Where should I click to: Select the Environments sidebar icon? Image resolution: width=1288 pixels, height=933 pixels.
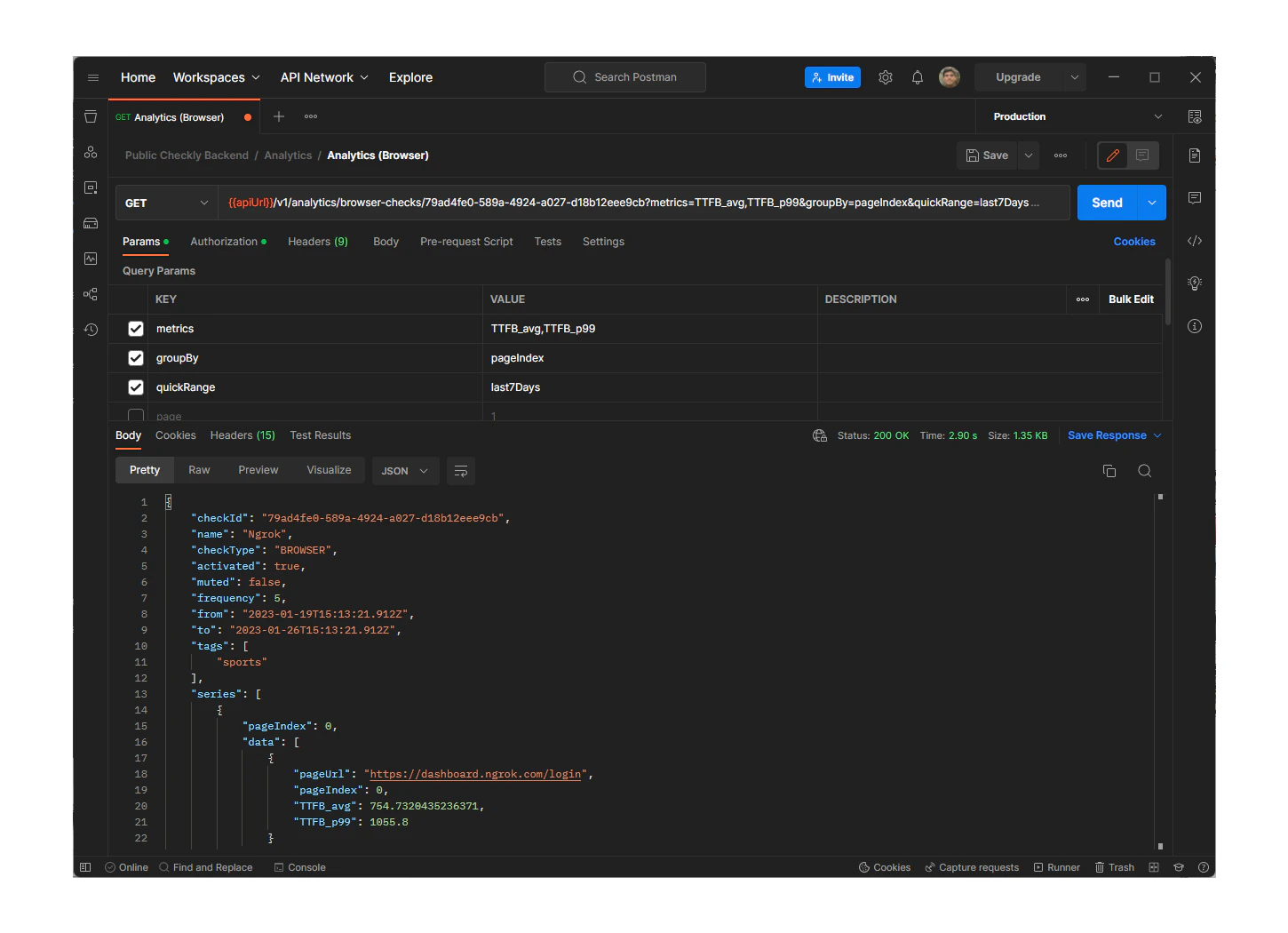click(x=90, y=186)
